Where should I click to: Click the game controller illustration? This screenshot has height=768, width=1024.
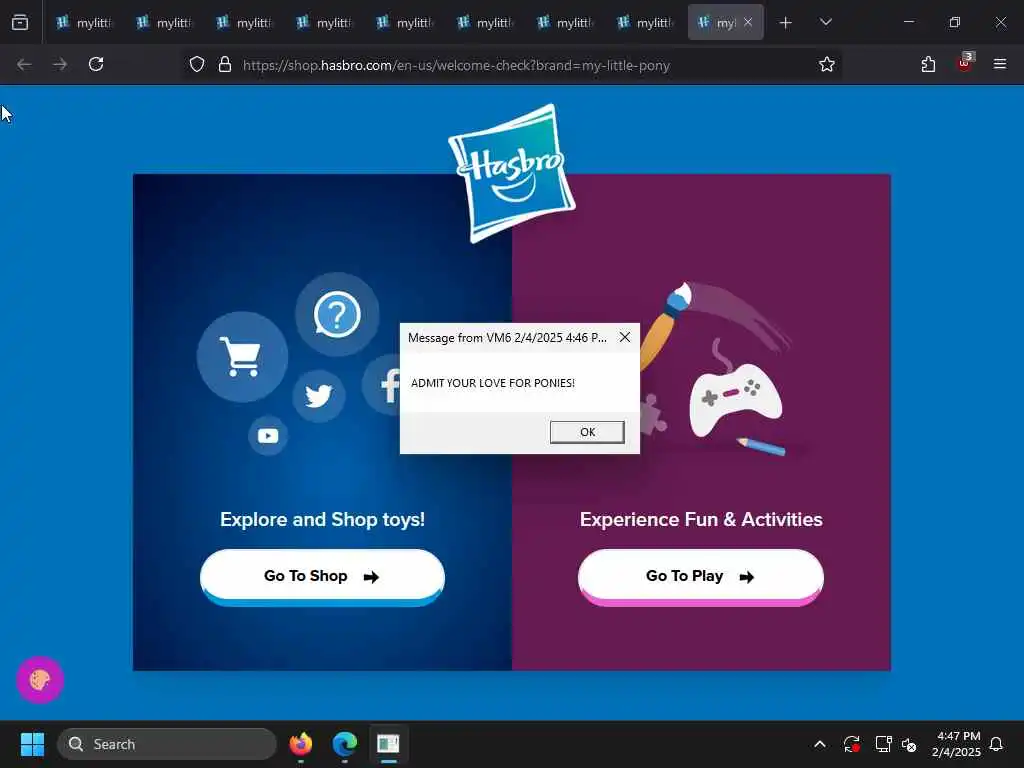tap(735, 400)
